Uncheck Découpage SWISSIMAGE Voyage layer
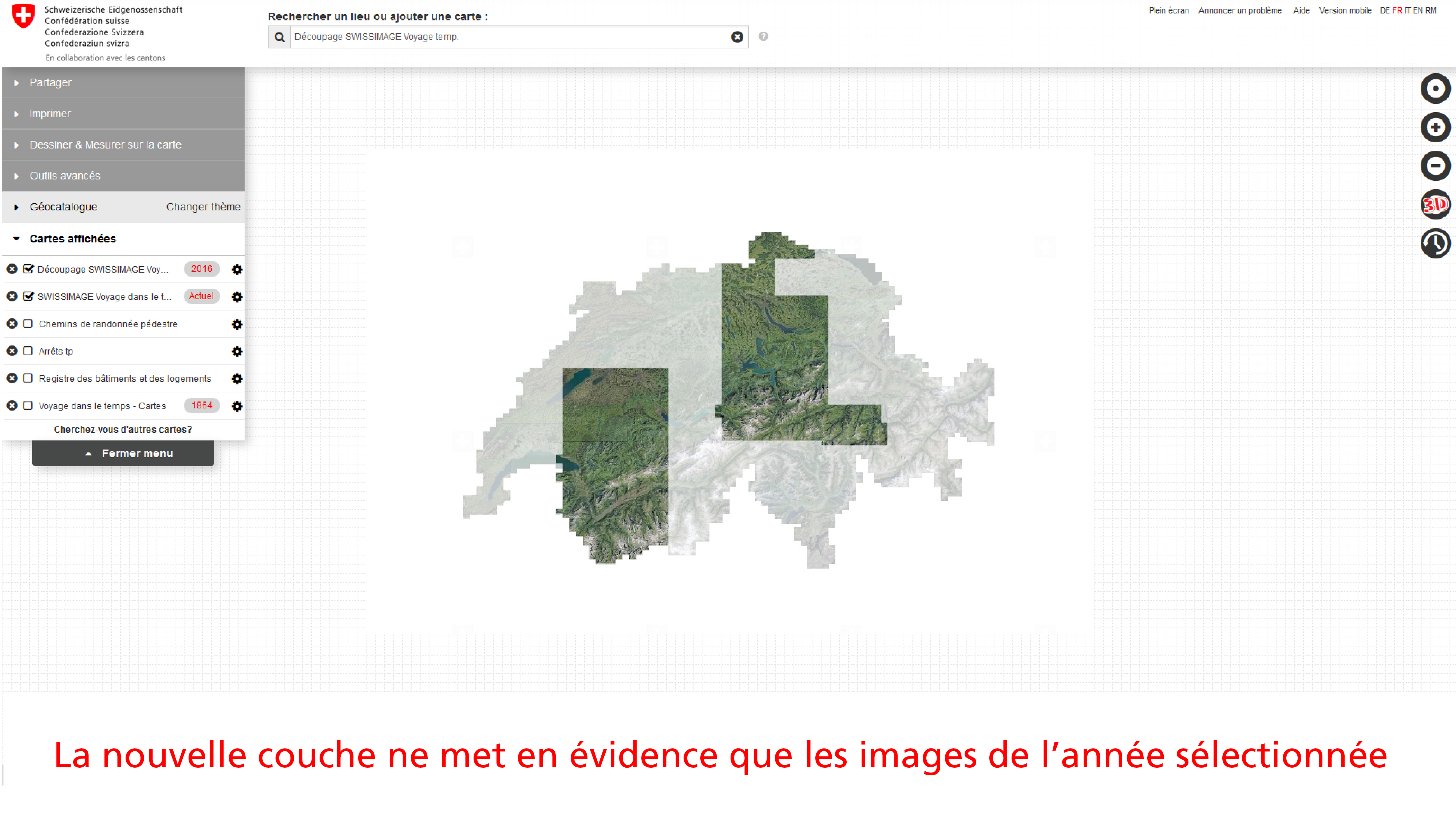The width and height of the screenshot is (1456, 819). pos(28,269)
